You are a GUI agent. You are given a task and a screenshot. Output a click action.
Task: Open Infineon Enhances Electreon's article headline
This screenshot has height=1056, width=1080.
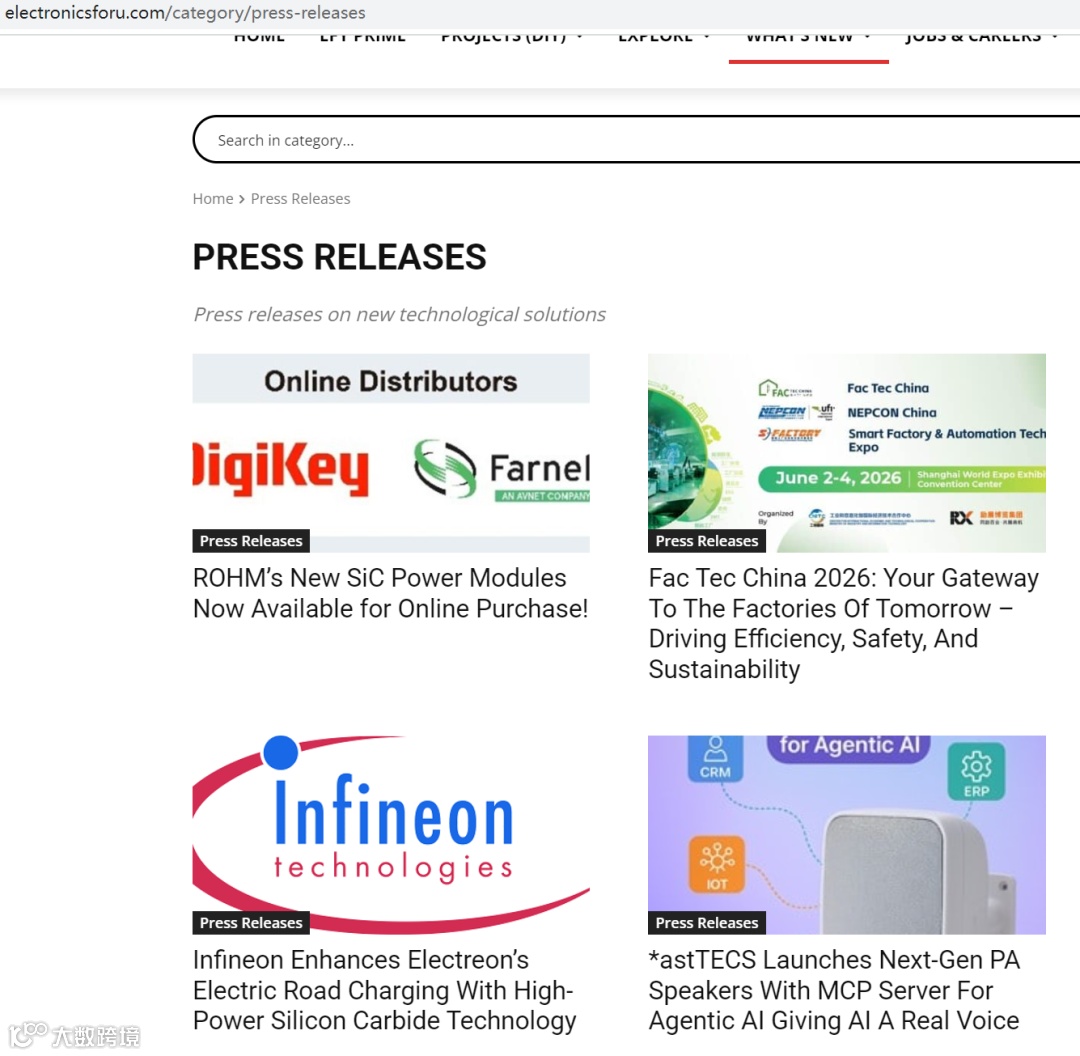tap(384, 990)
